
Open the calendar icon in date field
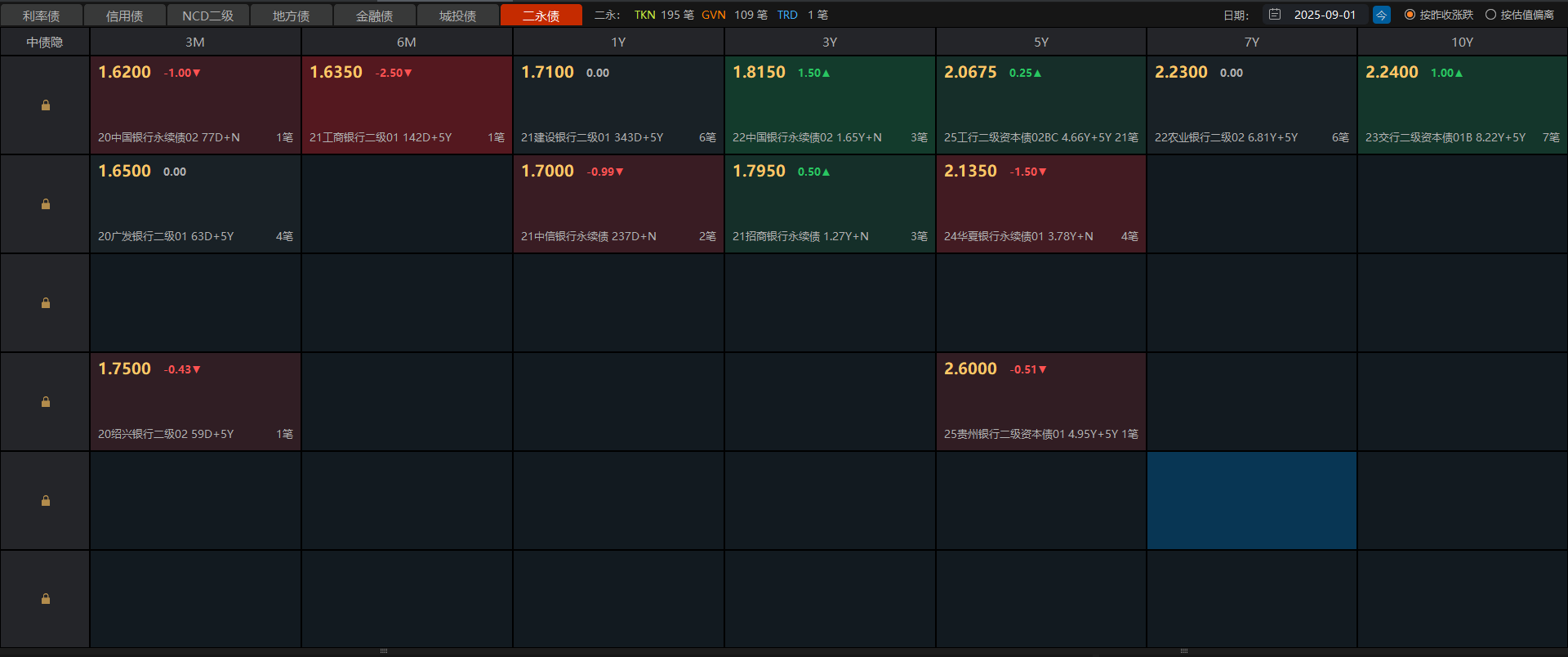click(x=1275, y=15)
